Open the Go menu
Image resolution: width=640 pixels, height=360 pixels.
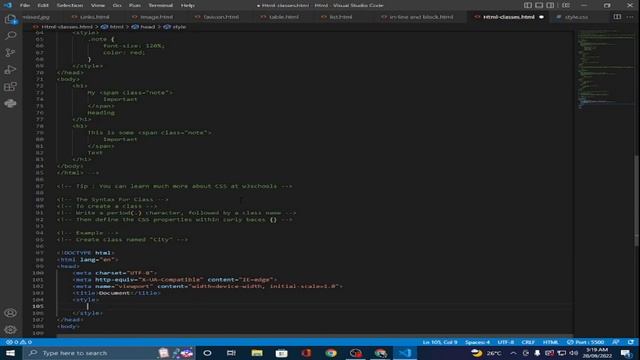click(x=117, y=5)
